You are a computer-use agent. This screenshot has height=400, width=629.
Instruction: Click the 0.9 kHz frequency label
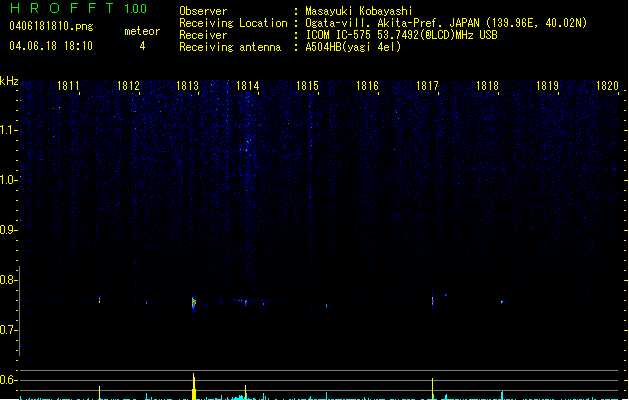tap(8, 230)
